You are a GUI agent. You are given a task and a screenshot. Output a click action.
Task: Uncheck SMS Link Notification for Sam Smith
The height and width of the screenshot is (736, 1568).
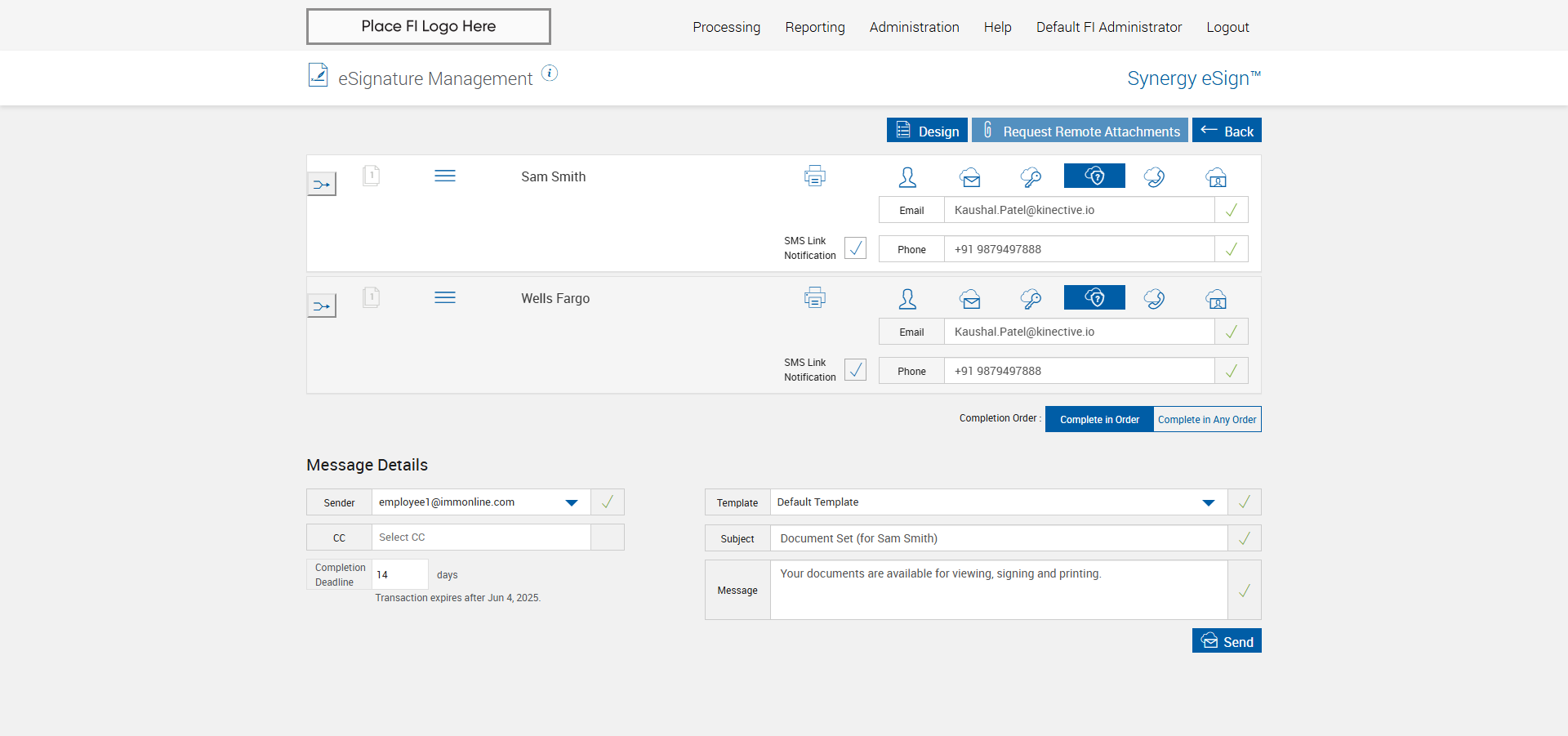click(x=855, y=248)
